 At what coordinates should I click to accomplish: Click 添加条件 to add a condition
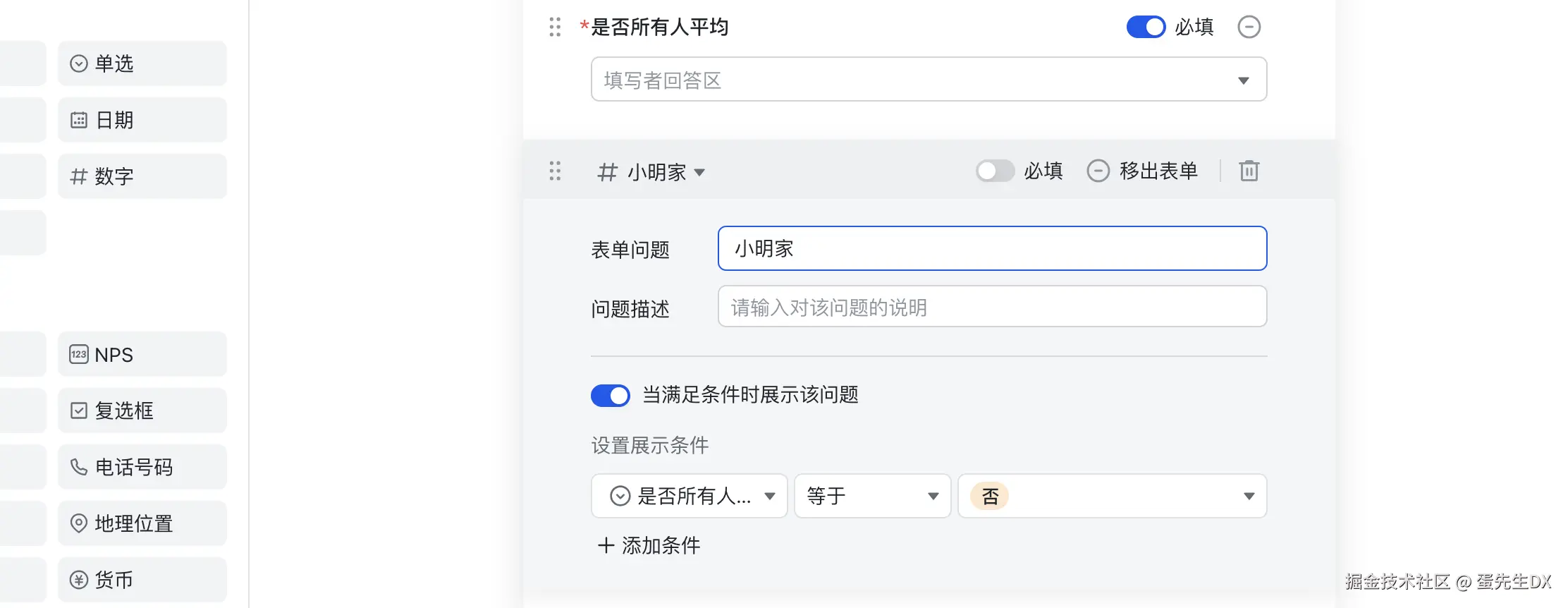(x=649, y=545)
